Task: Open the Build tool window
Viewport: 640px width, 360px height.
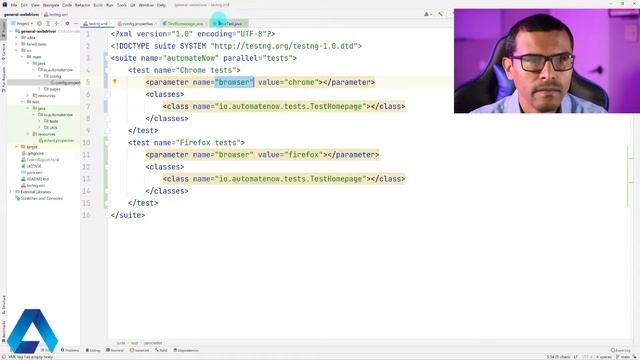Action: (x=161, y=350)
